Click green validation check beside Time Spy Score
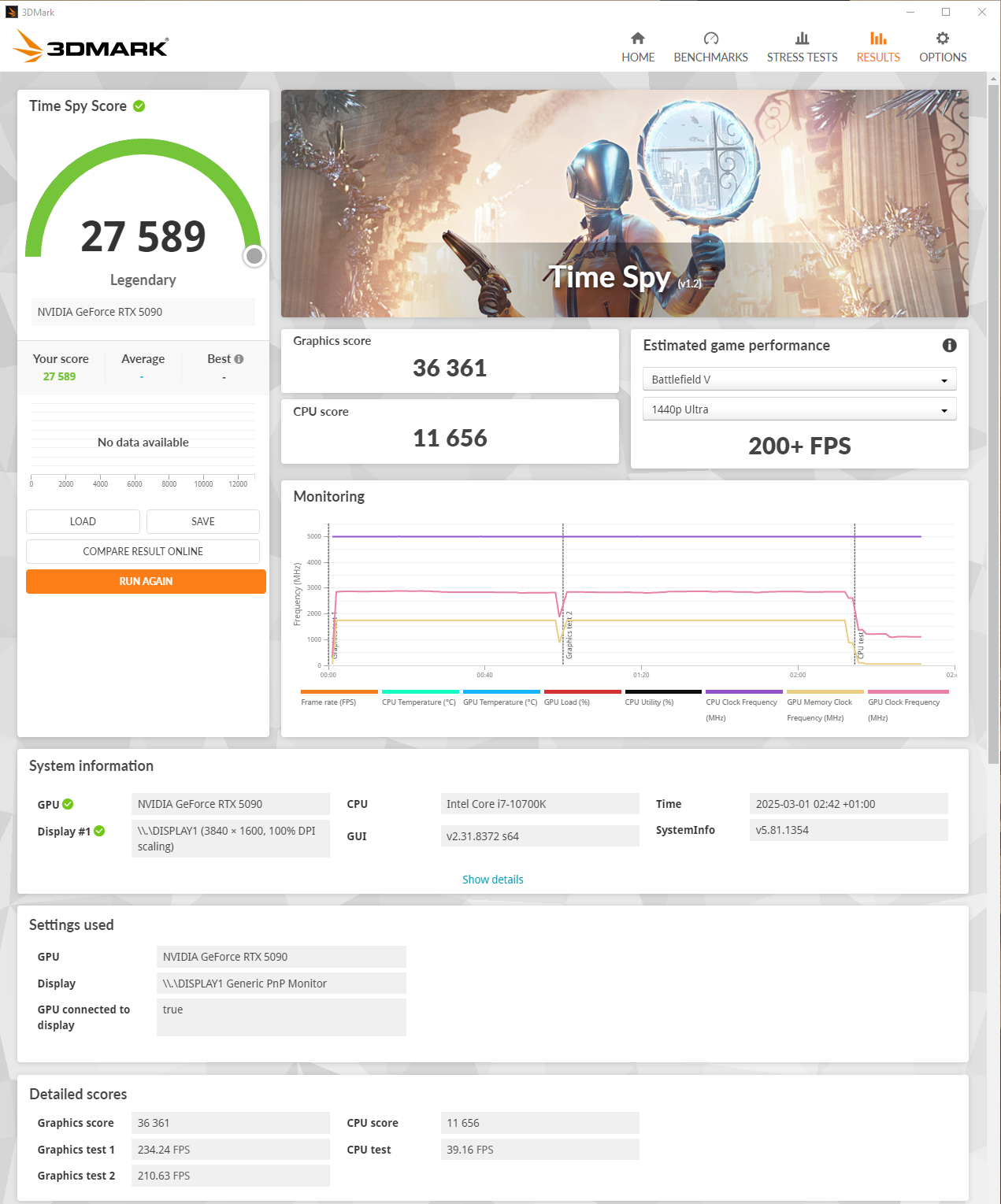The height and width of the screenshot is (1204, 1001). click(x=139, y=106)
